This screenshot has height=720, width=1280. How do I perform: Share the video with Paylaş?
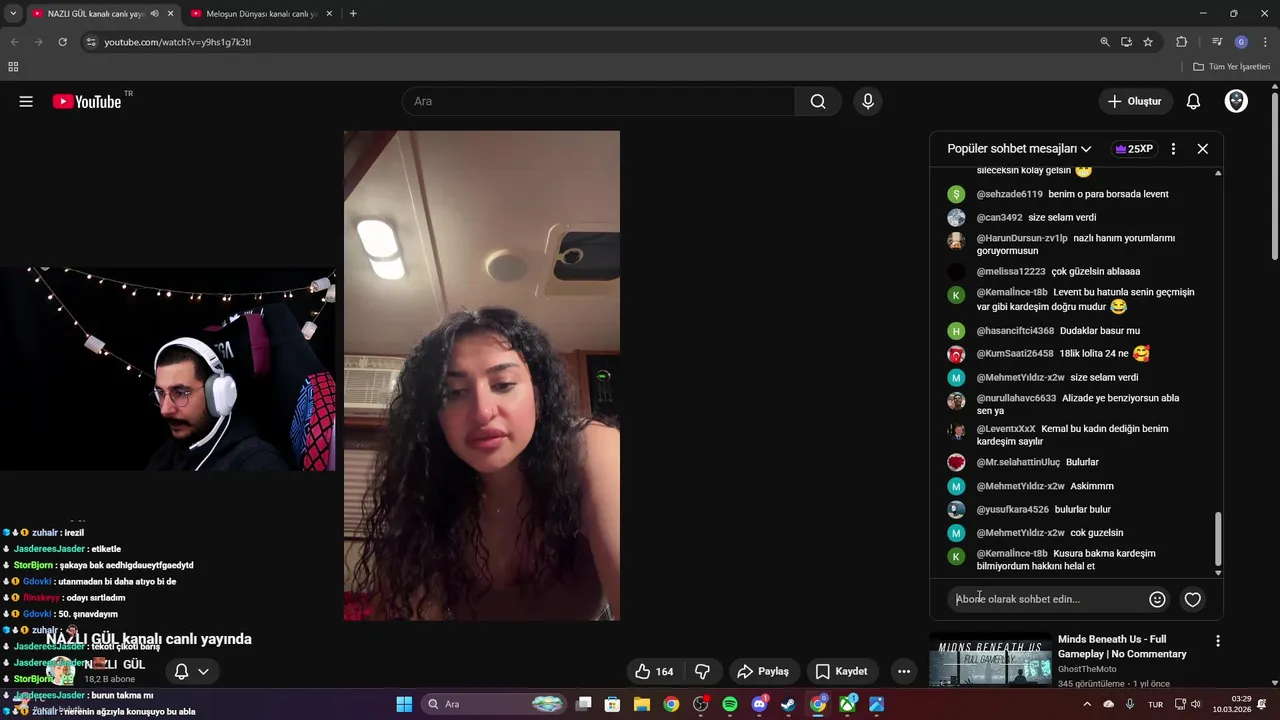(x=763, y=671)
